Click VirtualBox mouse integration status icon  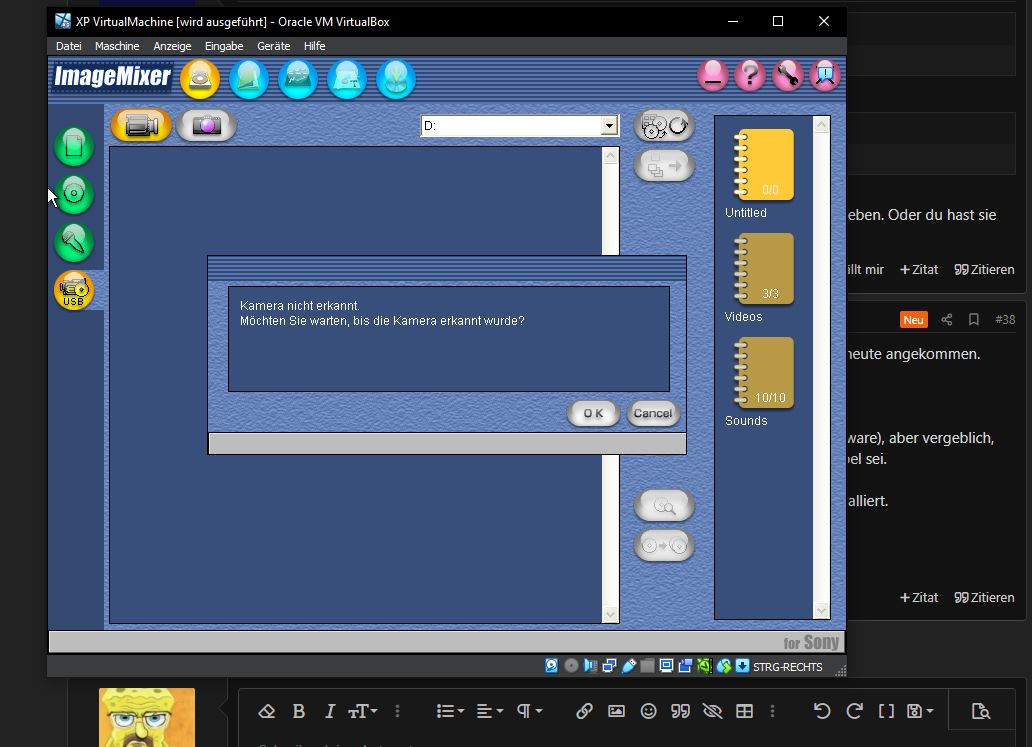pyautogui.click(x=724, y=666)
